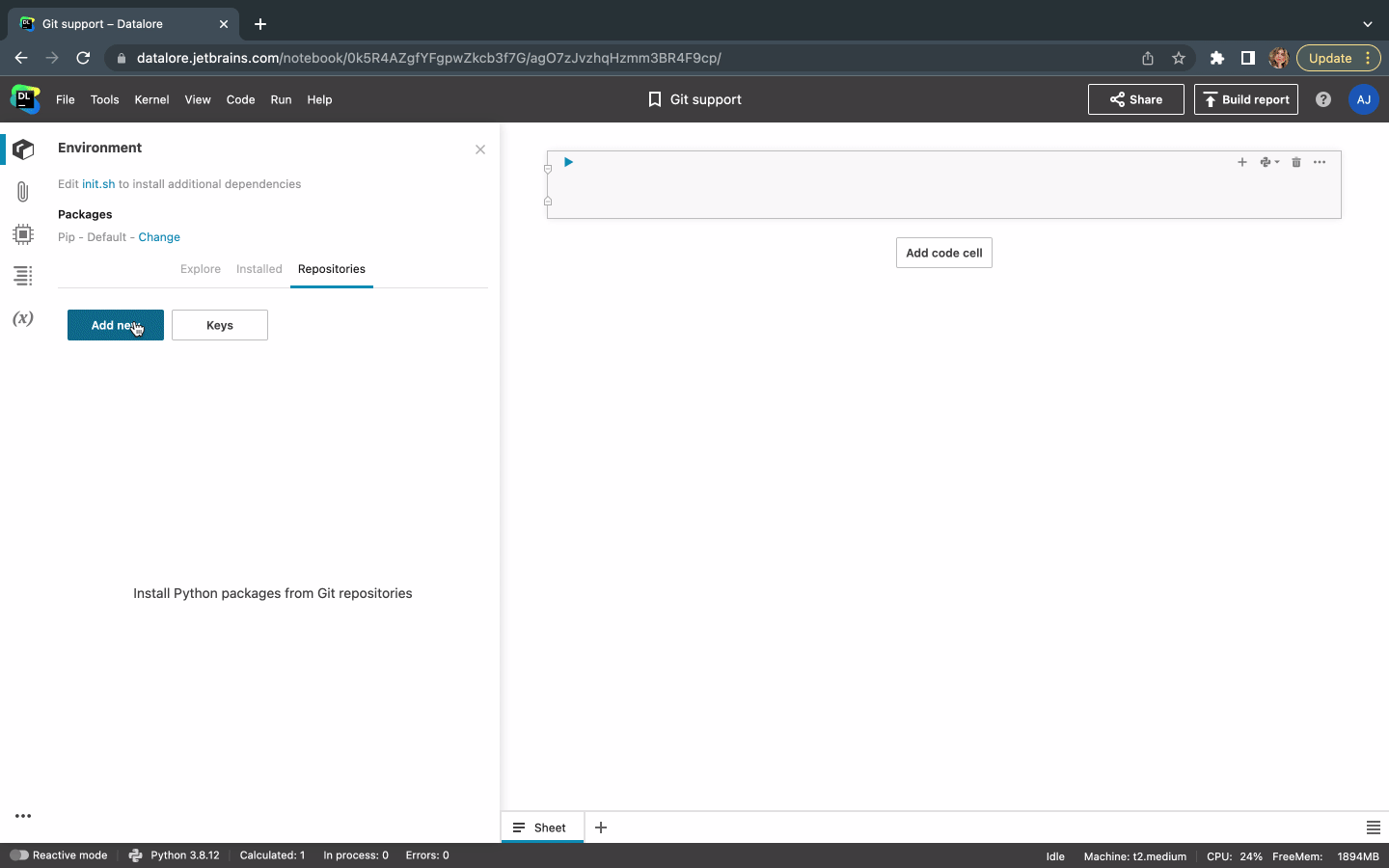Click the upper cell collapse handle
The height and width of the screenshot is (868, 1389).
(548, 169)
